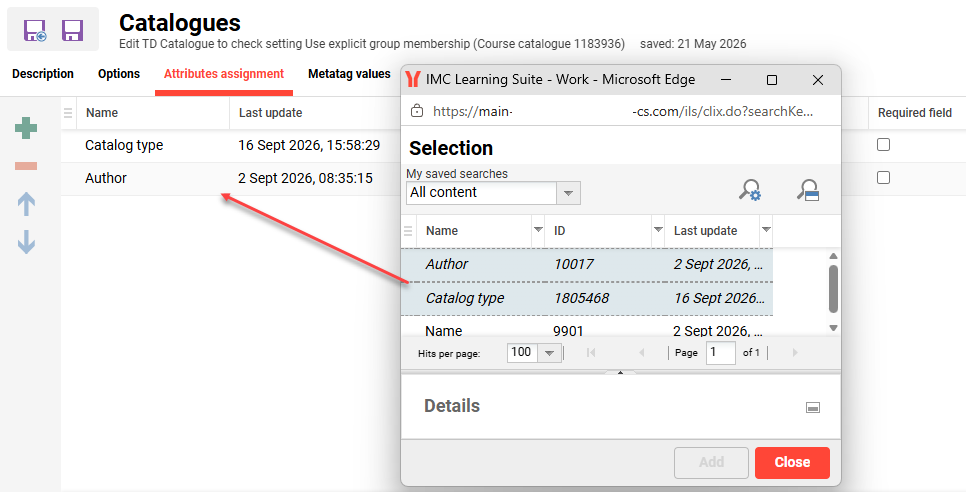Switch to the Options tab
The height and width of the screenshot is (492, 966).
point(119,74)
